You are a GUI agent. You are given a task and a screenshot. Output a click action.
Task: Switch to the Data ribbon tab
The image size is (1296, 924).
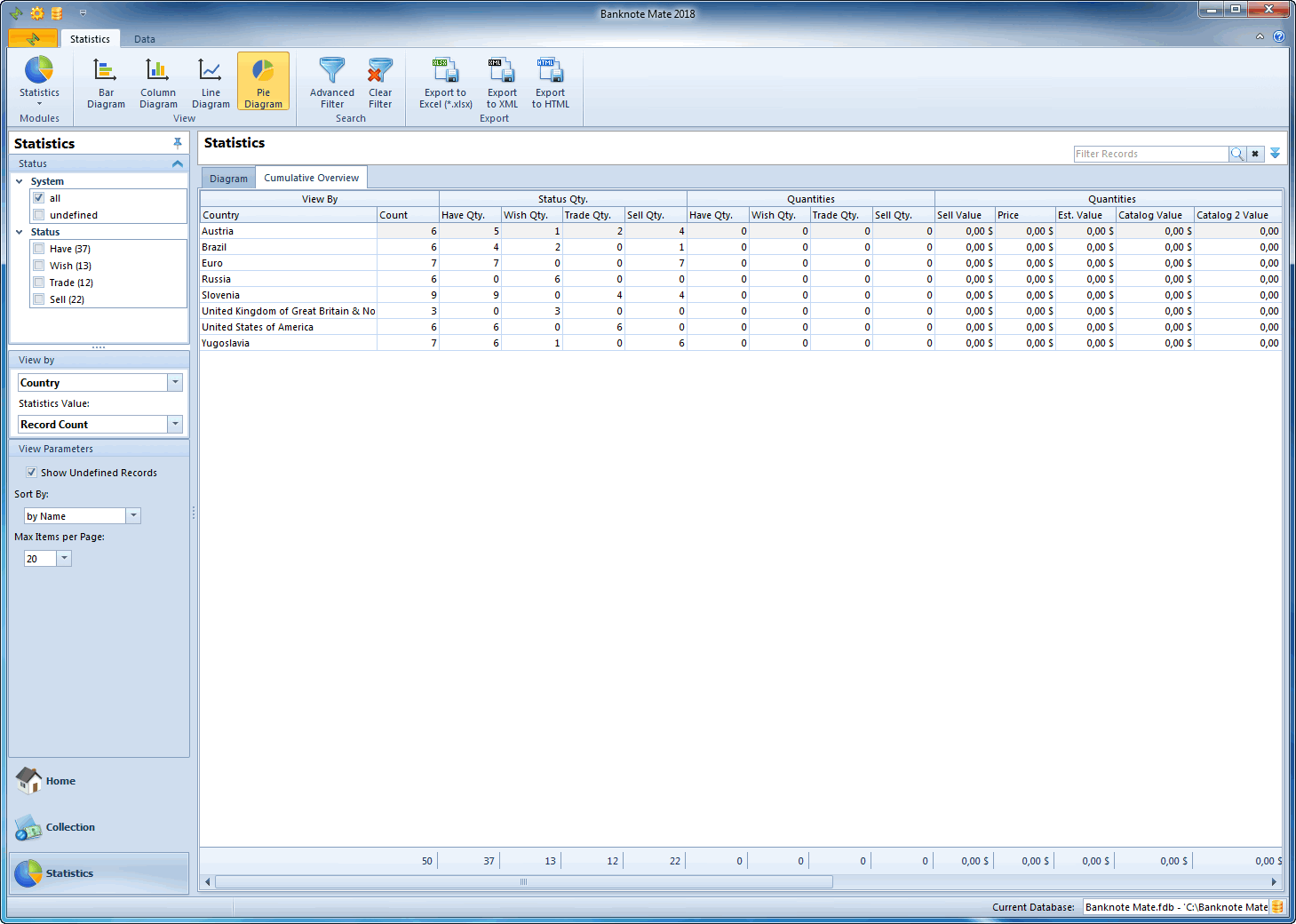pos(145,39)
